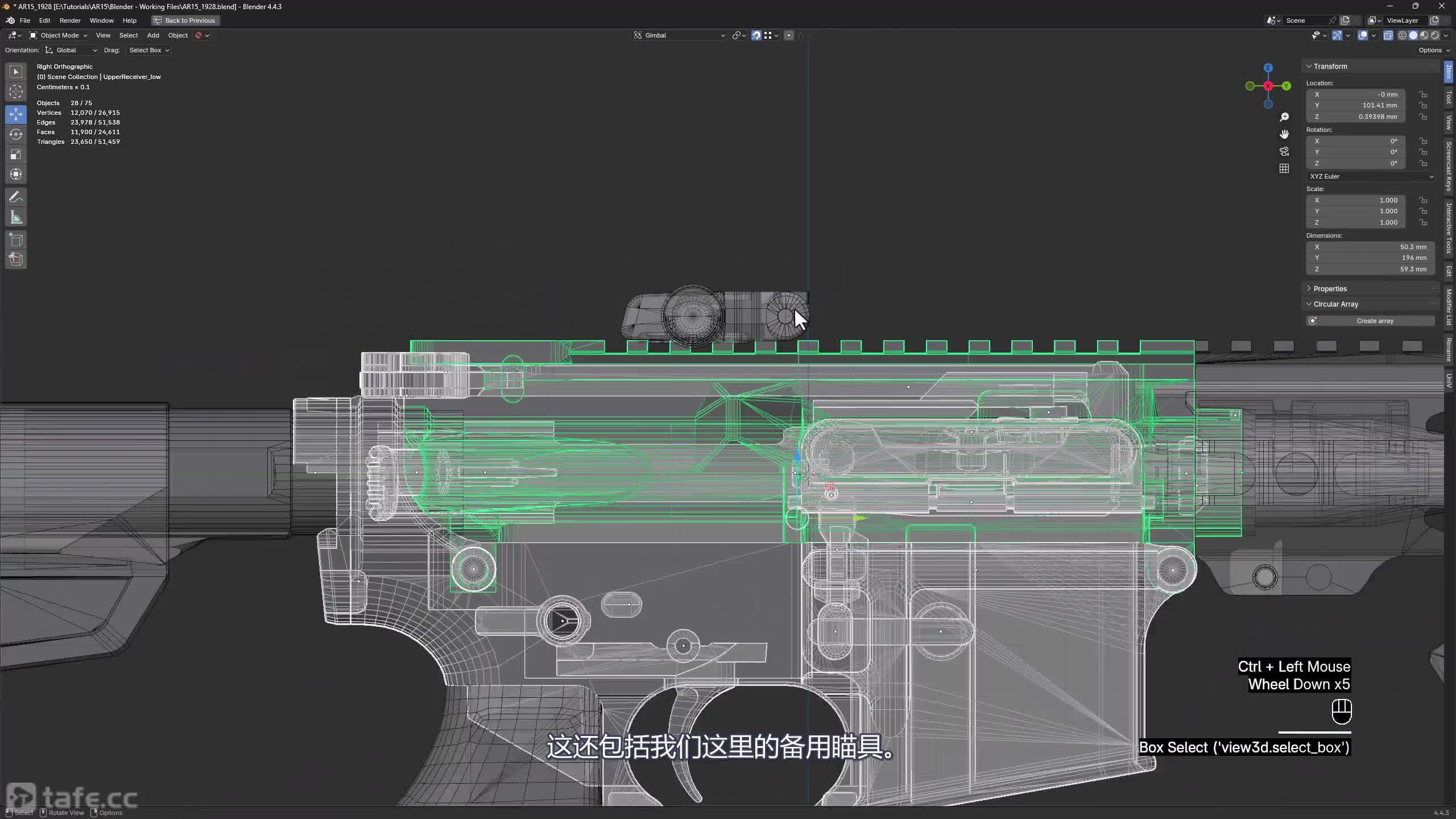Activate the Rotate tool
1456x819 pixels.
tap(16, 134)
